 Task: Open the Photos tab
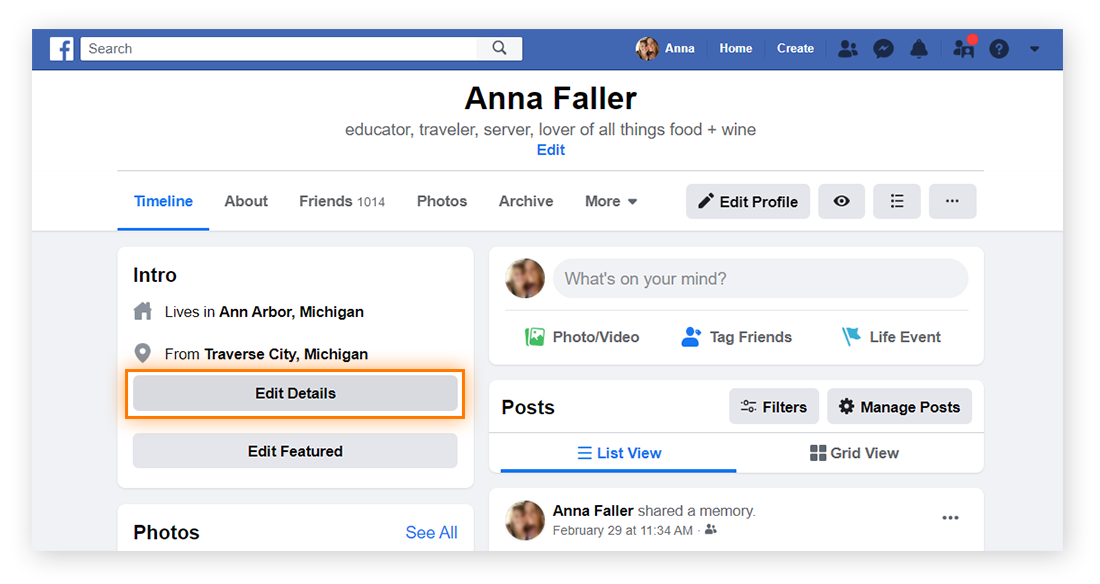tap(442, 201)
